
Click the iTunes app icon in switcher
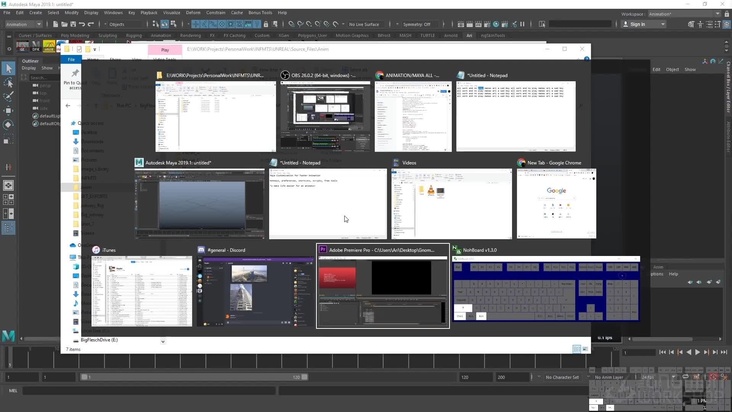point(96,249)
